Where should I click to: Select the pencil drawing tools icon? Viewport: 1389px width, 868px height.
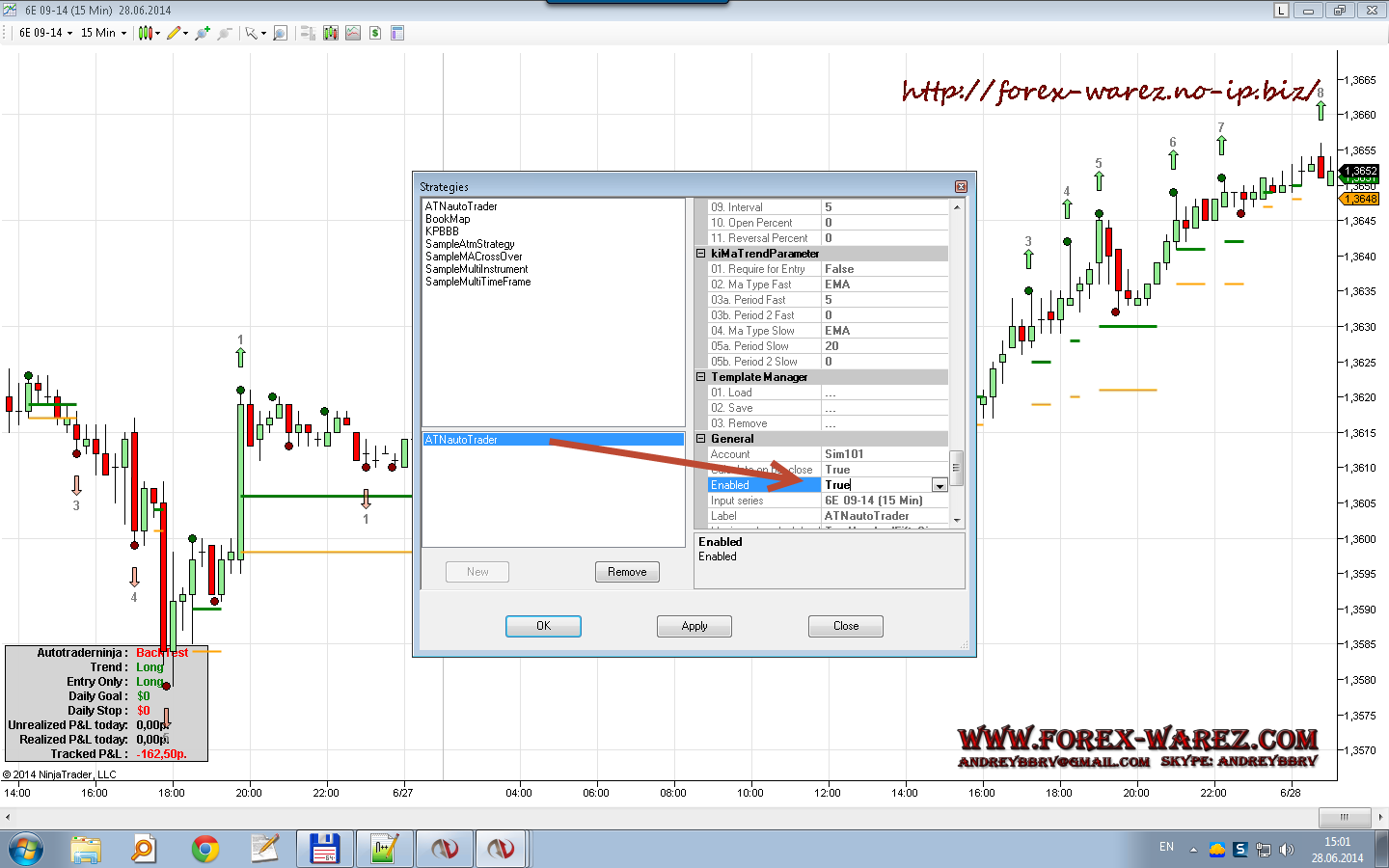coord(174,33)
